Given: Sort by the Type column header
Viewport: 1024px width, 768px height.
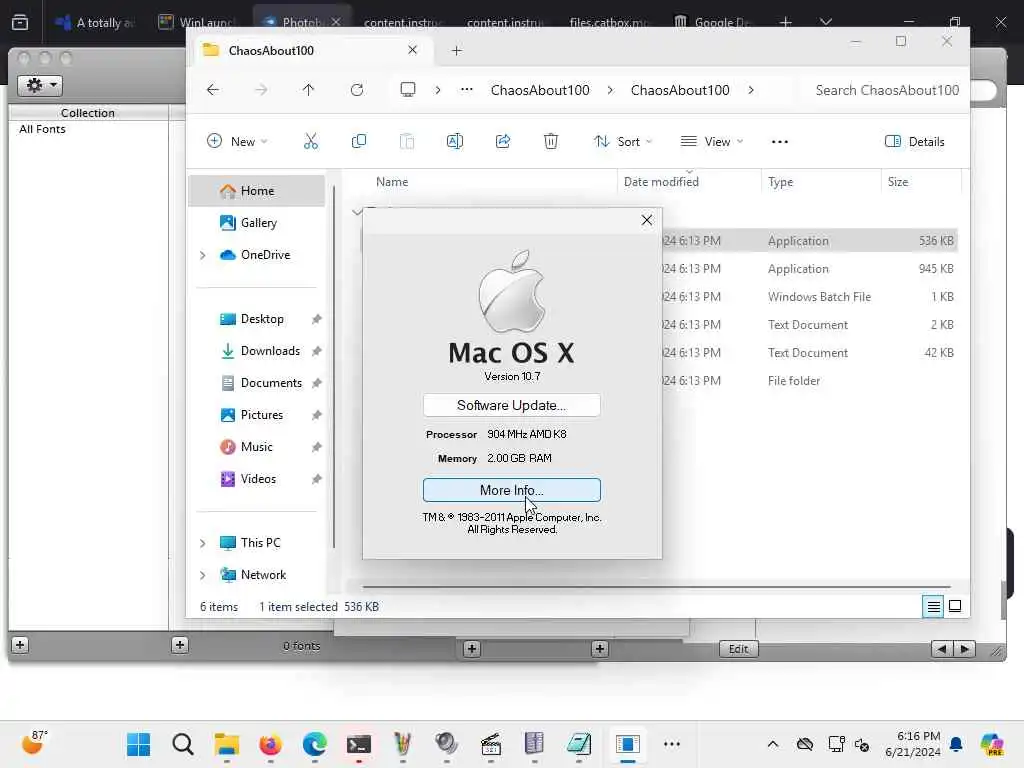Looking at the screenshot, I should coord(780,182).
